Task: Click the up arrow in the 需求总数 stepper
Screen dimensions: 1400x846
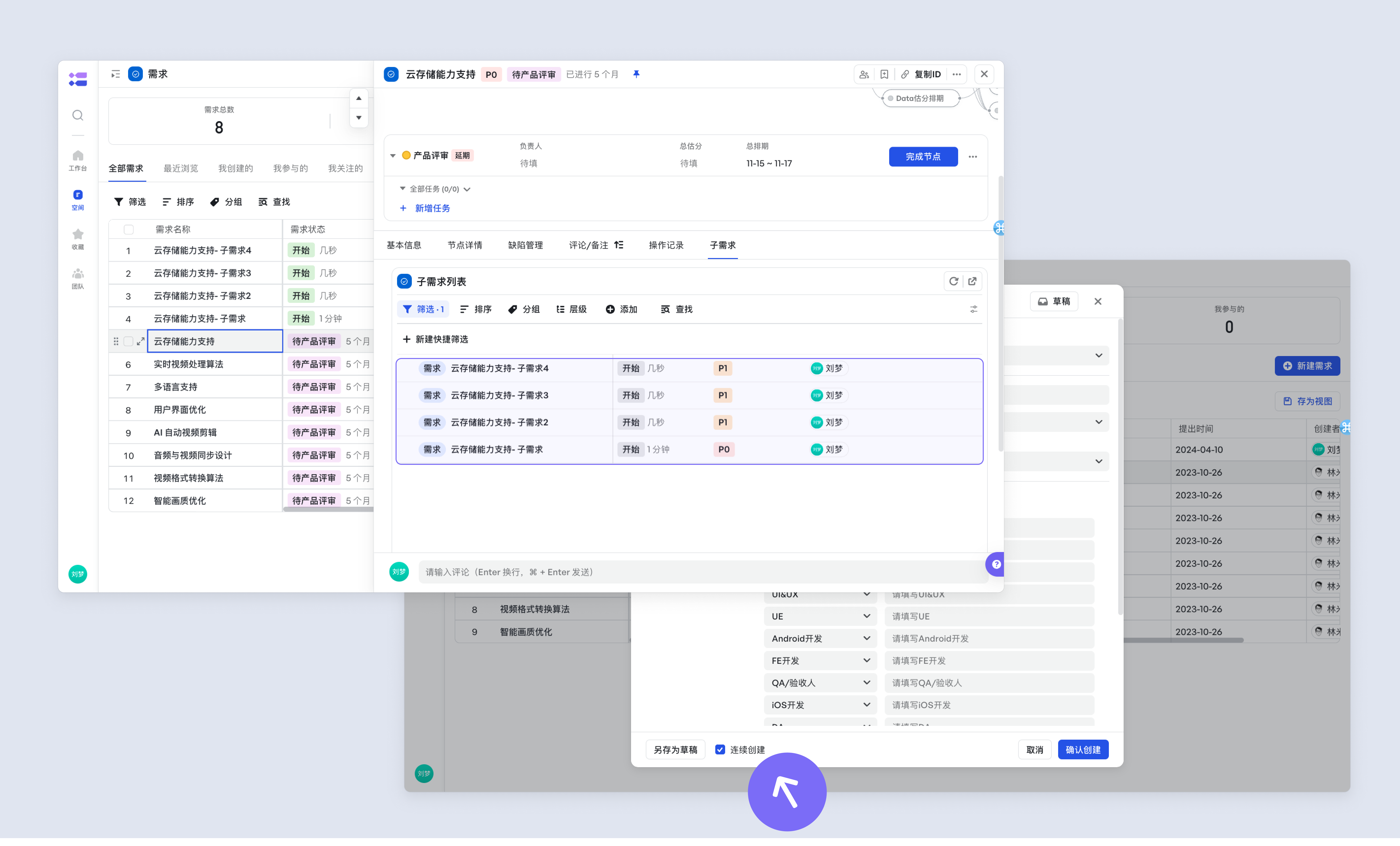Action: coord(359,98)
